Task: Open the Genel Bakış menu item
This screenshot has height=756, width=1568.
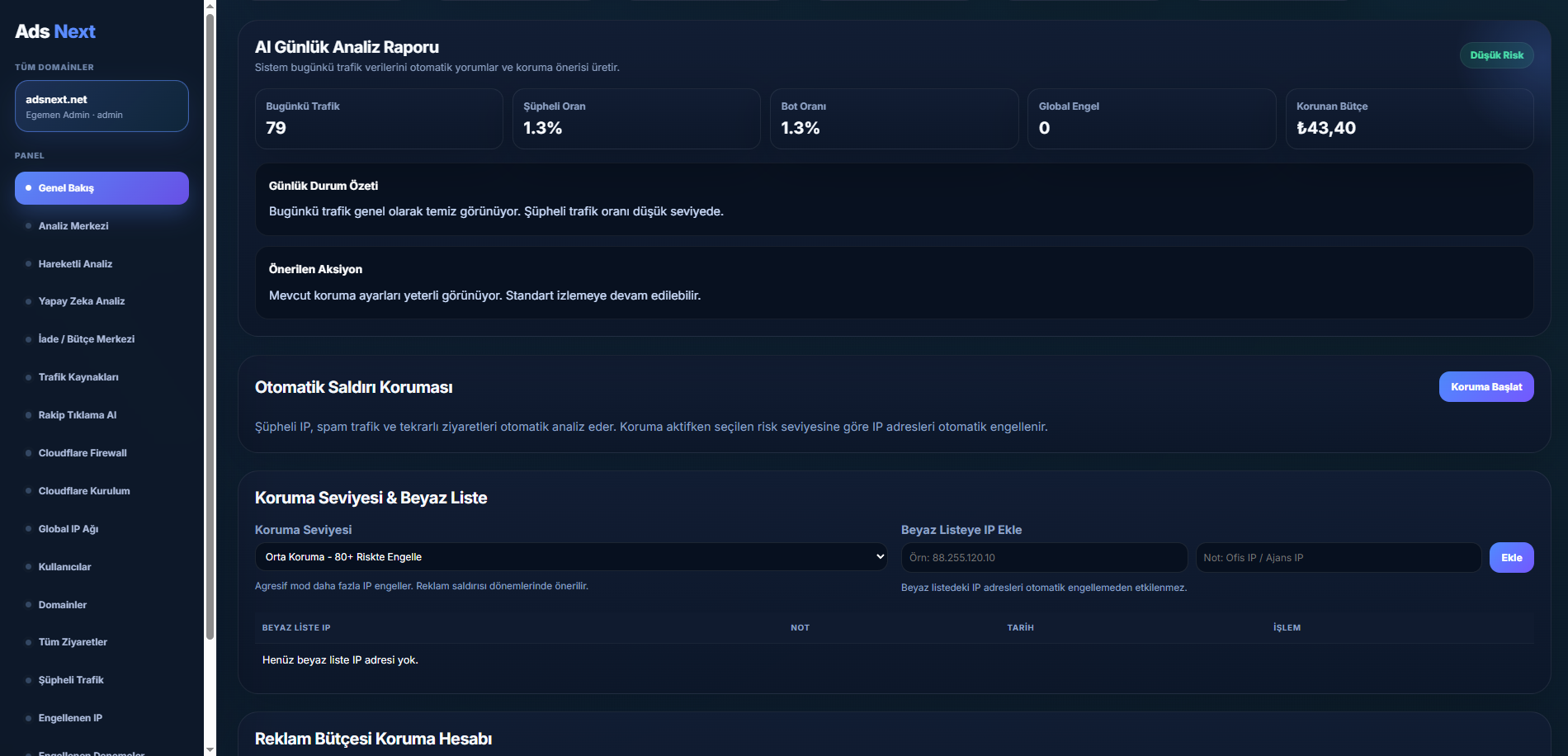Action: click(102, 188)
